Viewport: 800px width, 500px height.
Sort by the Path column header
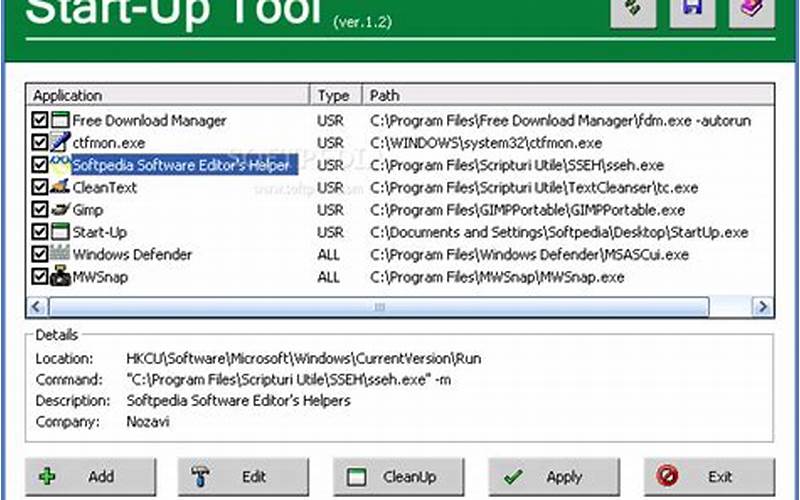[568, 95]
